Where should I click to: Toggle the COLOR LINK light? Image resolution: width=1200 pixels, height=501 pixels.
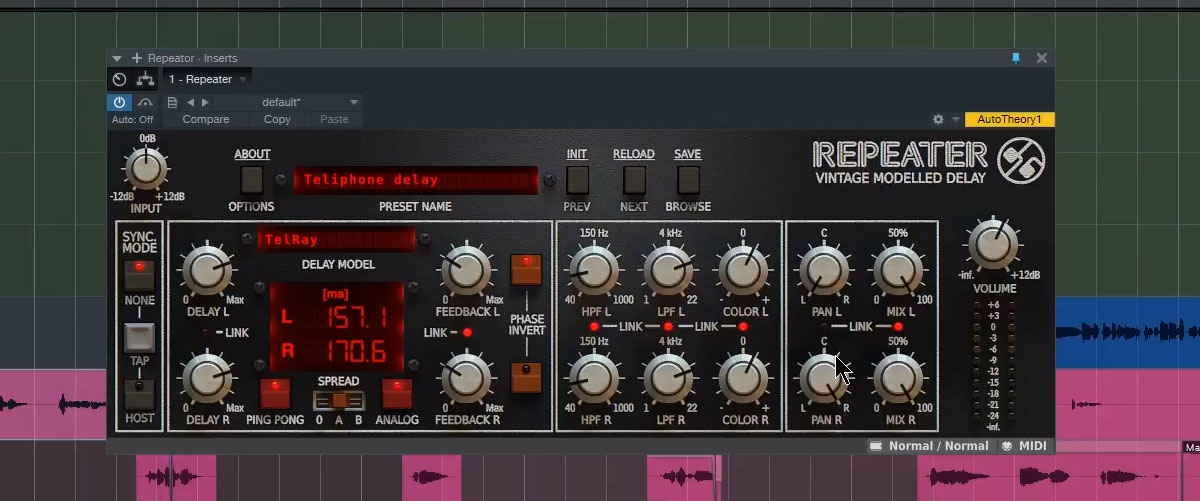(x=743, y=328)
